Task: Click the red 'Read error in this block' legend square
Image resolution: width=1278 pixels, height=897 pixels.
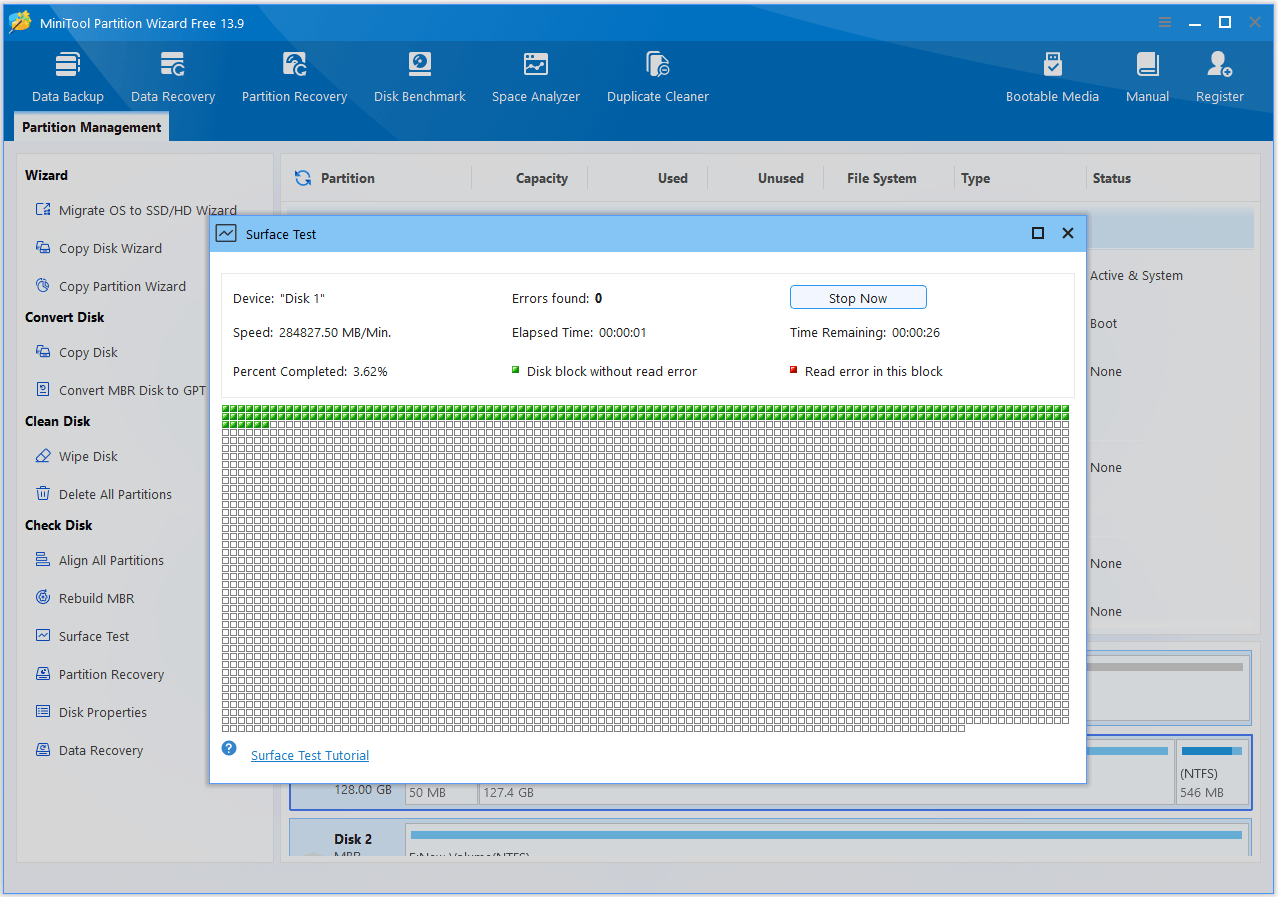Action: (x=794, y=370)
